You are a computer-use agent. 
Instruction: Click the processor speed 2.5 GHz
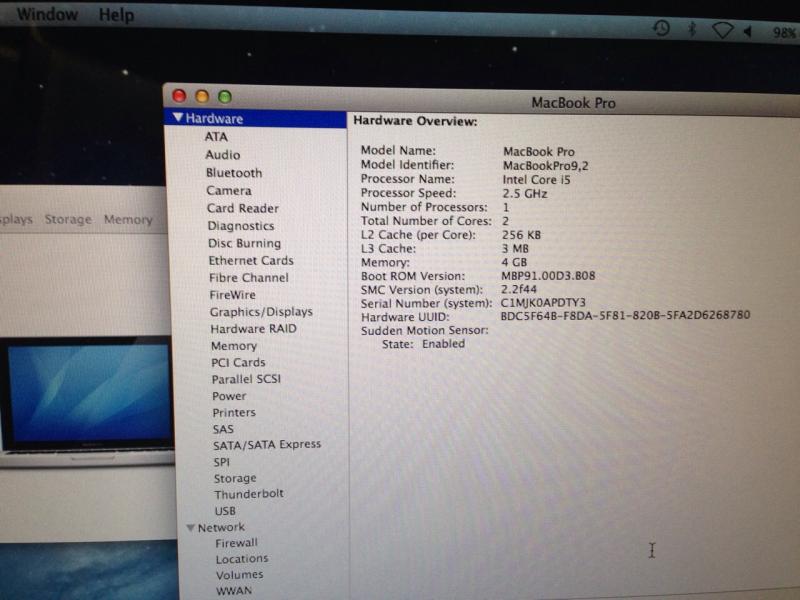tap(524, 193)
